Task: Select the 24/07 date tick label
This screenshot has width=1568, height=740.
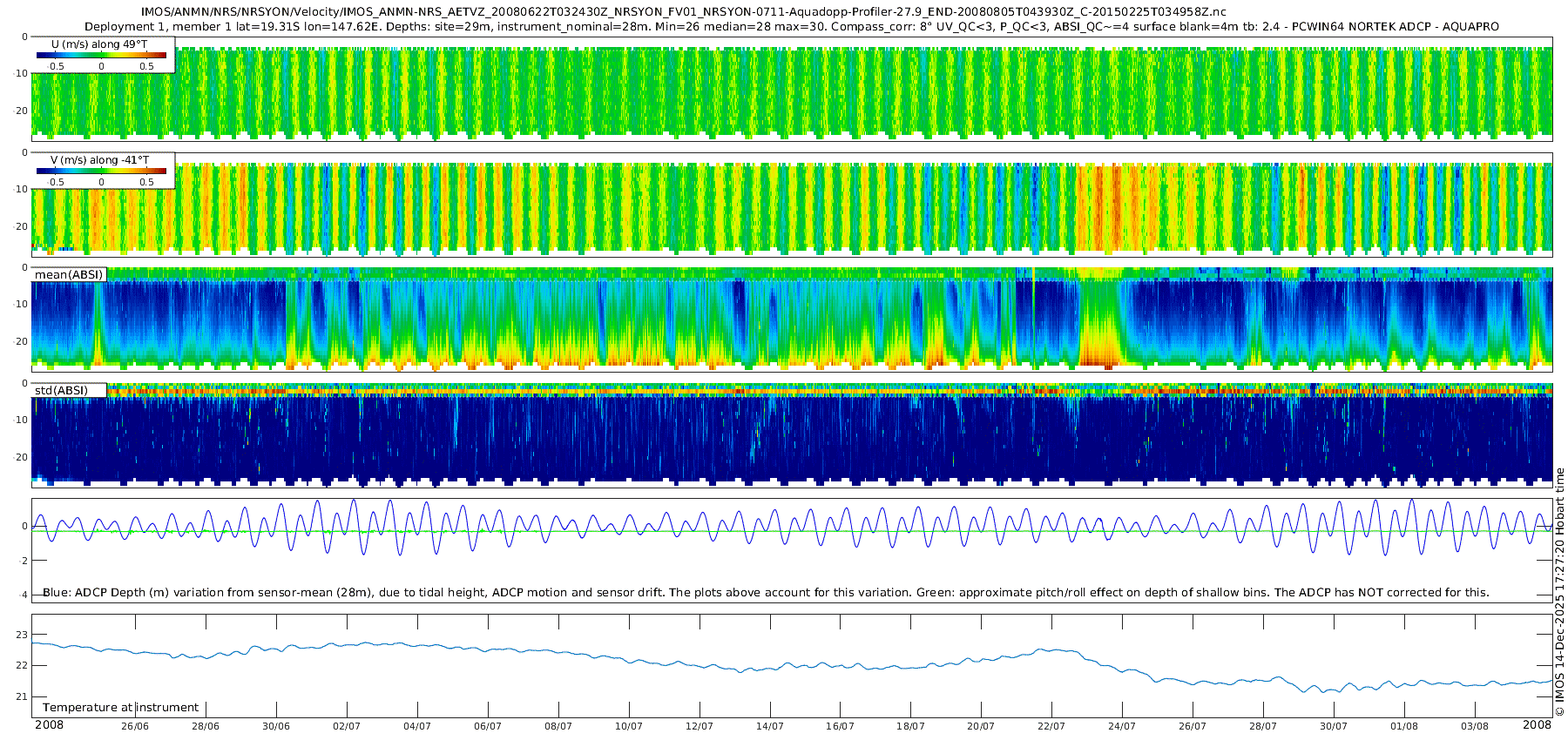Action: coord(1122,726)
